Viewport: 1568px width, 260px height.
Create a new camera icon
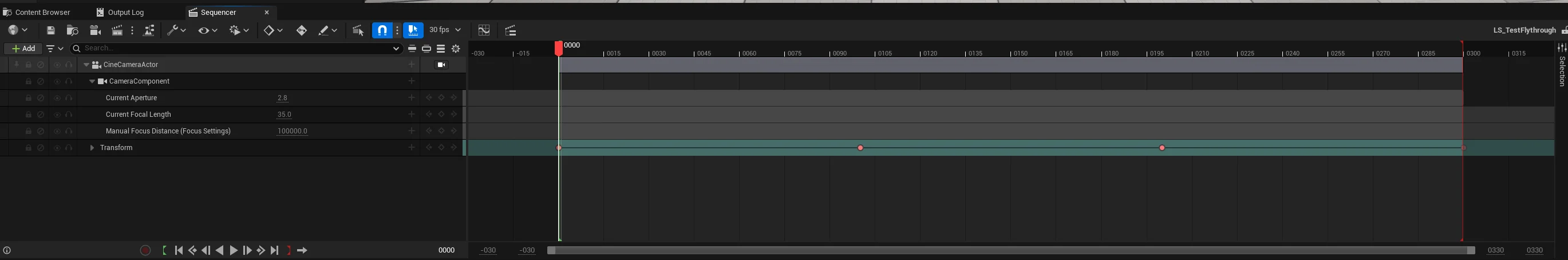point(95,30)
